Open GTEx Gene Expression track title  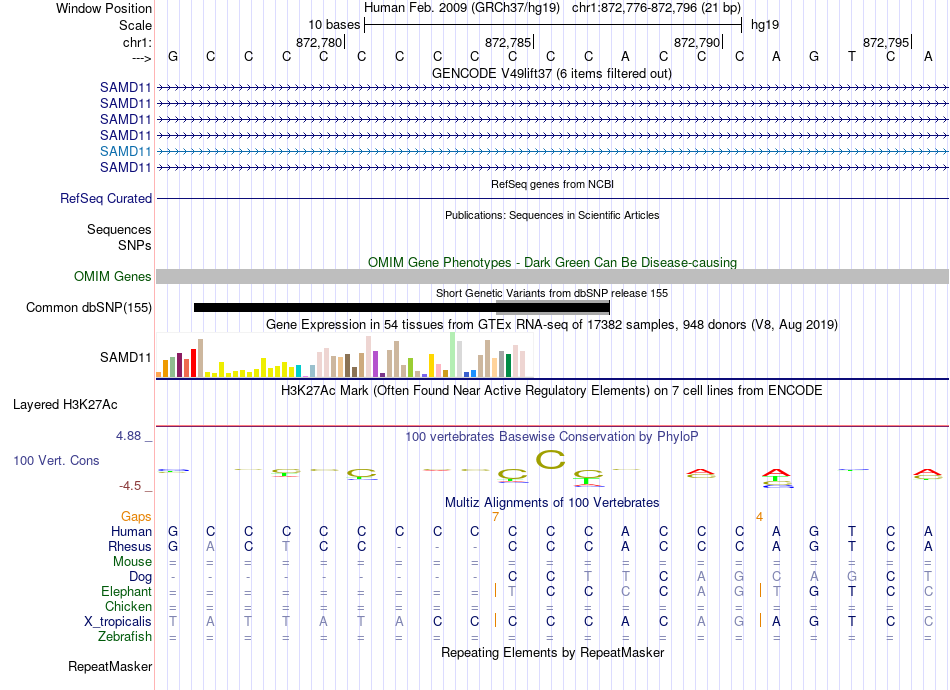click(x=552, y=325)
